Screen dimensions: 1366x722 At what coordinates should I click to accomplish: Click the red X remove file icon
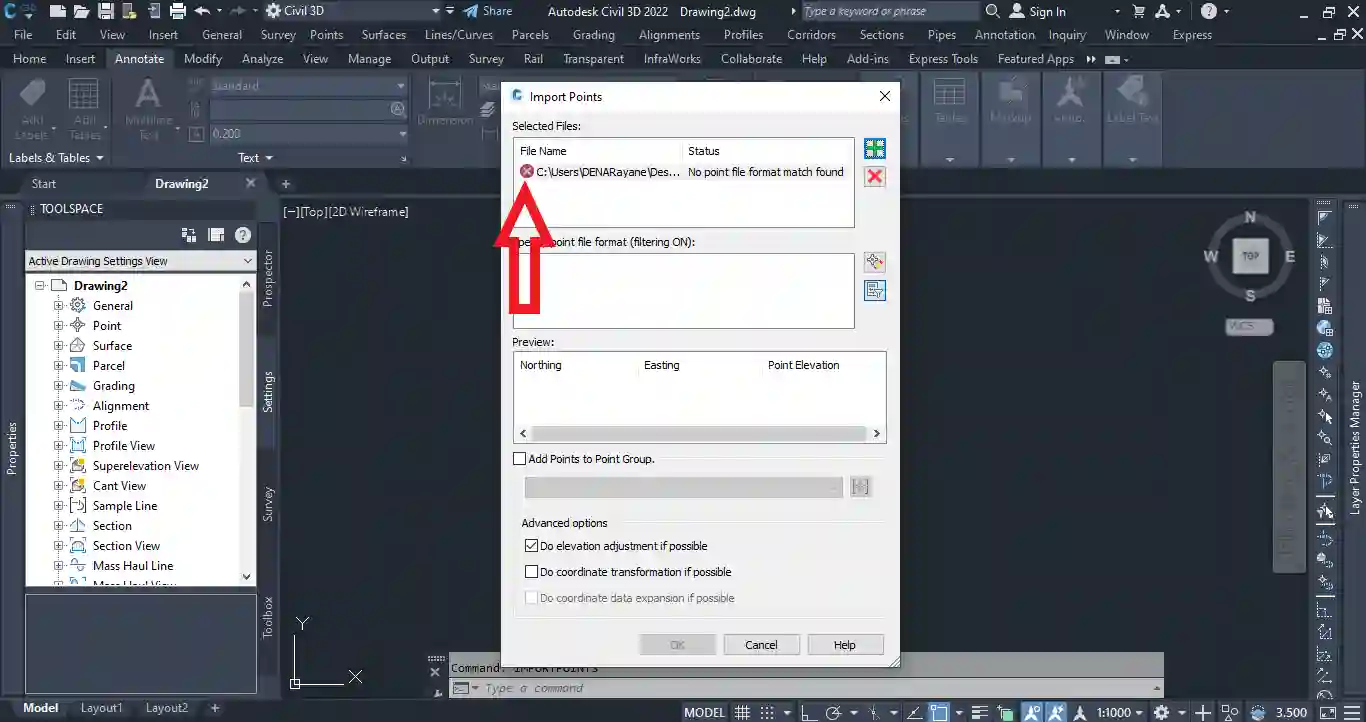[x=874, y=177]
